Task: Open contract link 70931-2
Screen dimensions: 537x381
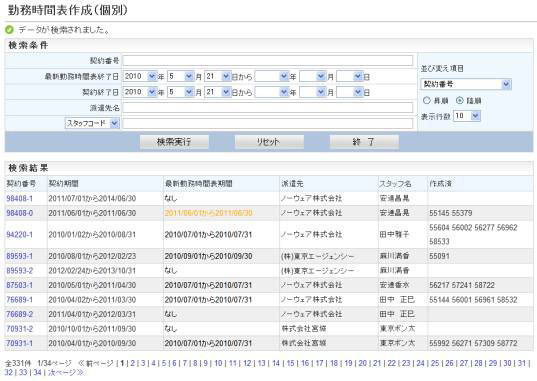Action: [20, 329]
